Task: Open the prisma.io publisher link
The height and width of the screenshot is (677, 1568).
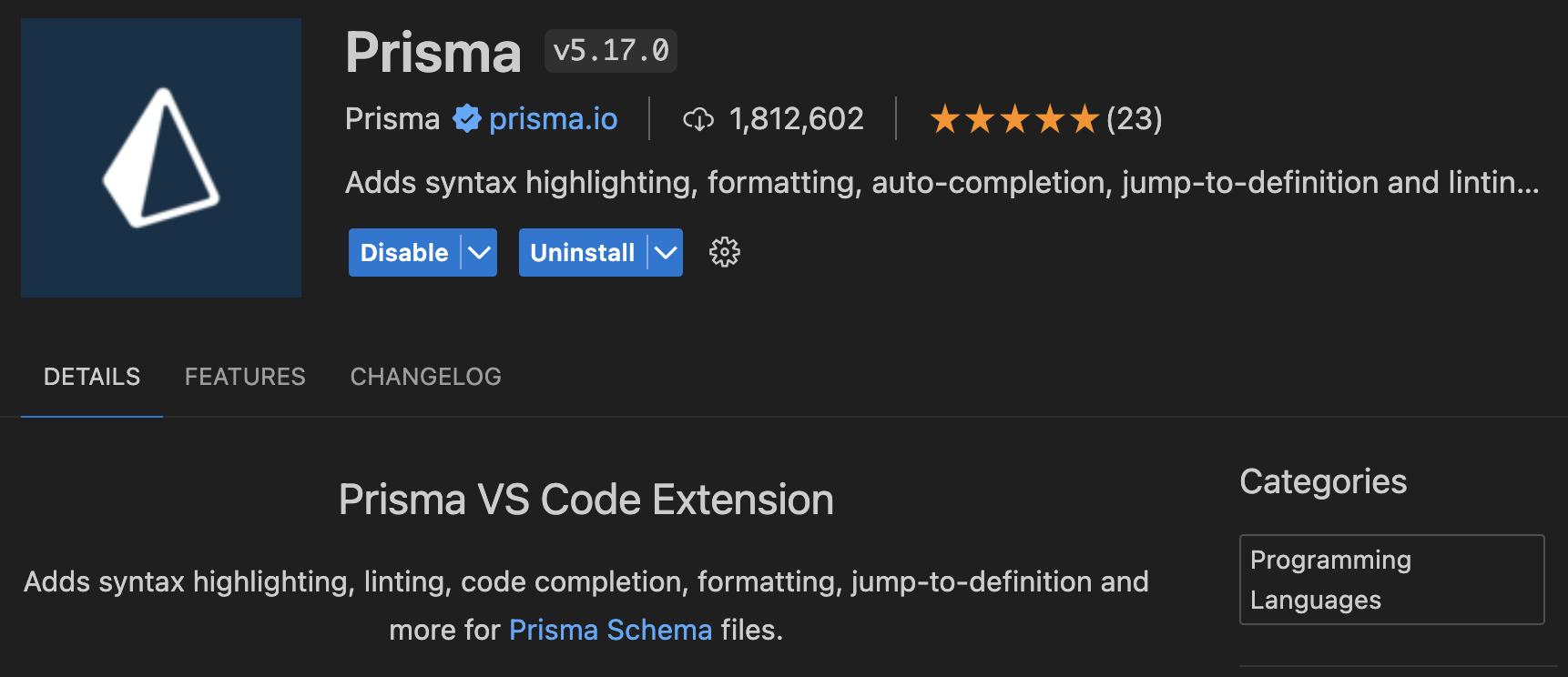Action: pyautogui.click(x=553, y=118)
